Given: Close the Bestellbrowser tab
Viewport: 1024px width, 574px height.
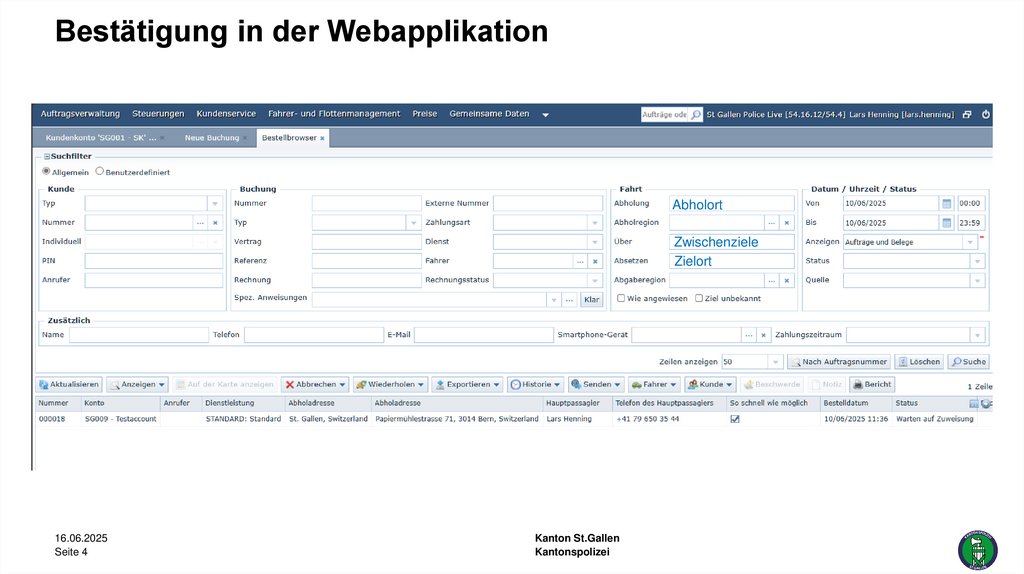Looking at the screenshot, I should [322, 138].
